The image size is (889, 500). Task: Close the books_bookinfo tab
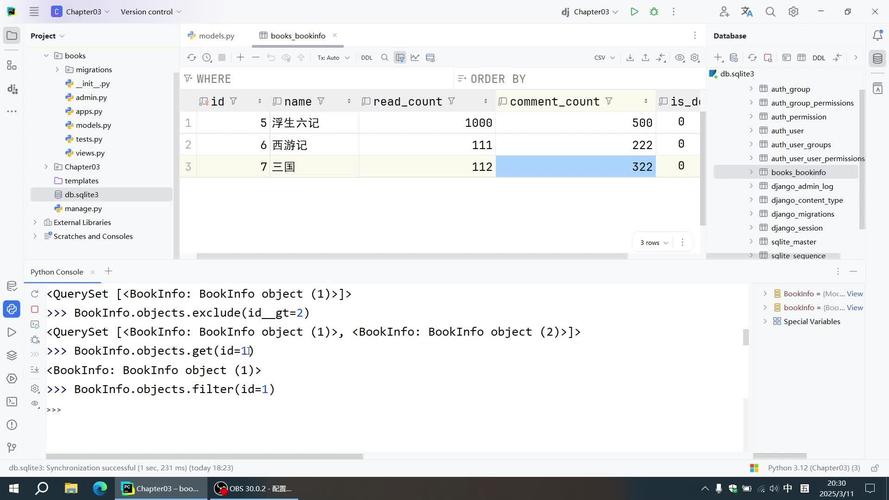click(x=335, y=35)
